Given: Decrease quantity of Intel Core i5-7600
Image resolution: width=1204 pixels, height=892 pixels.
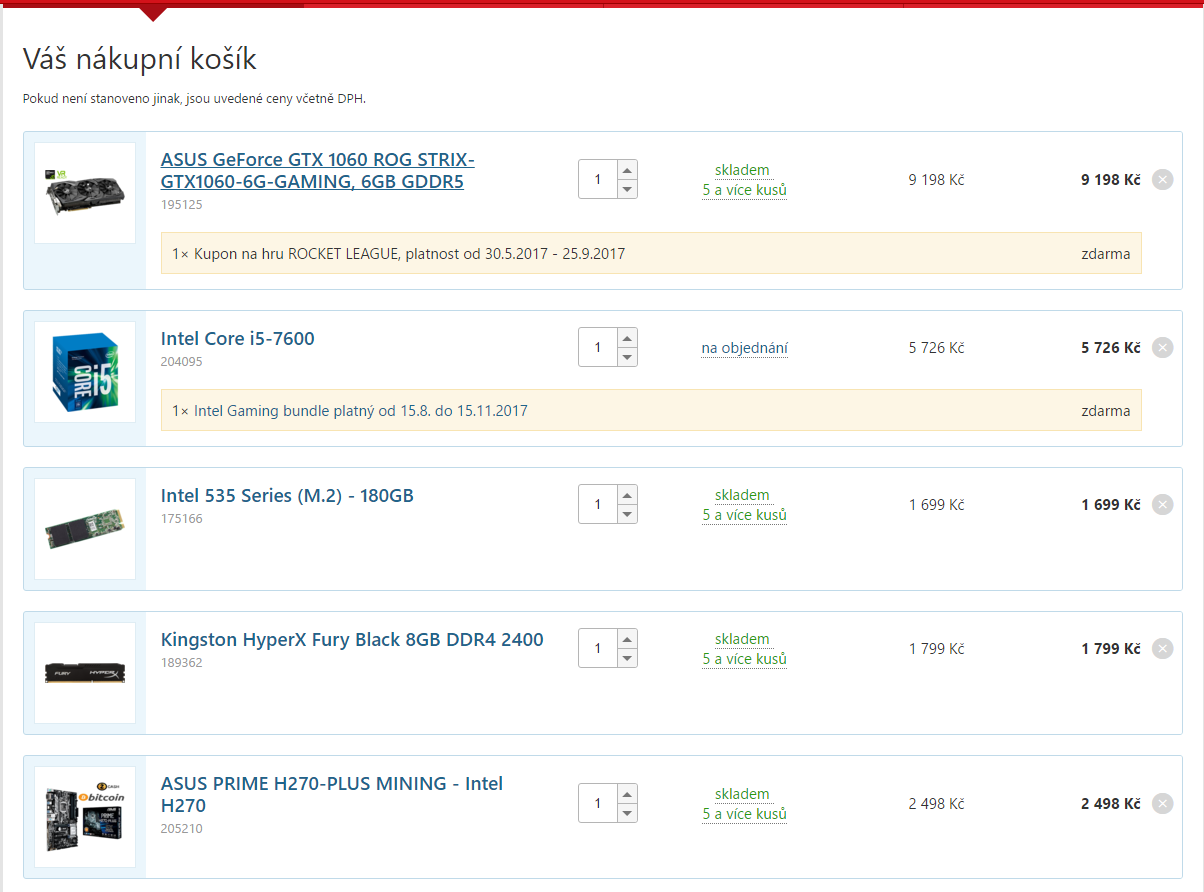Looking at the screenshot, I should [627, 357].
